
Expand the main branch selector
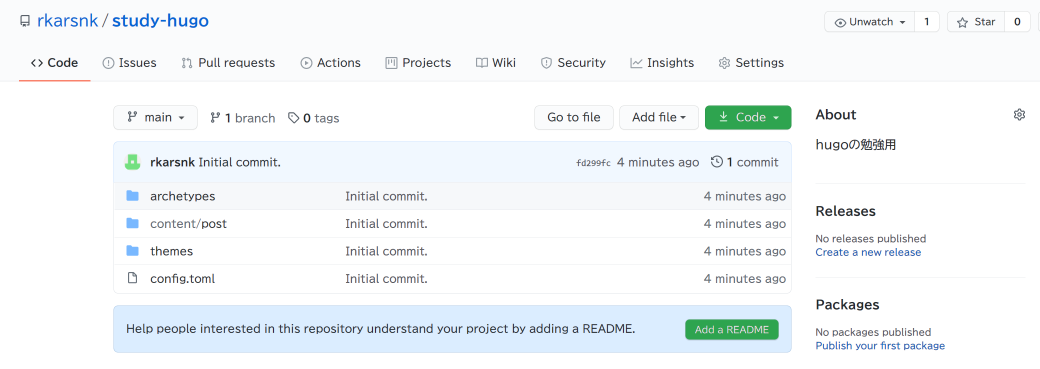pyautogui.click(x=155, y=117)
